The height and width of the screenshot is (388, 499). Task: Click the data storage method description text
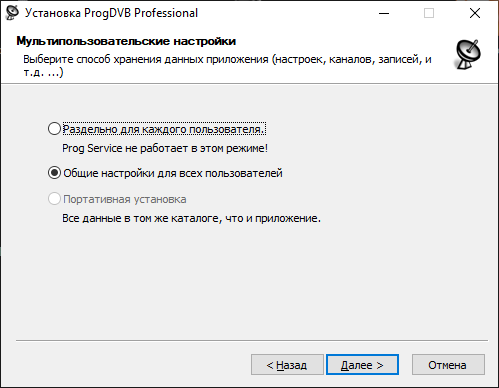pos(227,65)
